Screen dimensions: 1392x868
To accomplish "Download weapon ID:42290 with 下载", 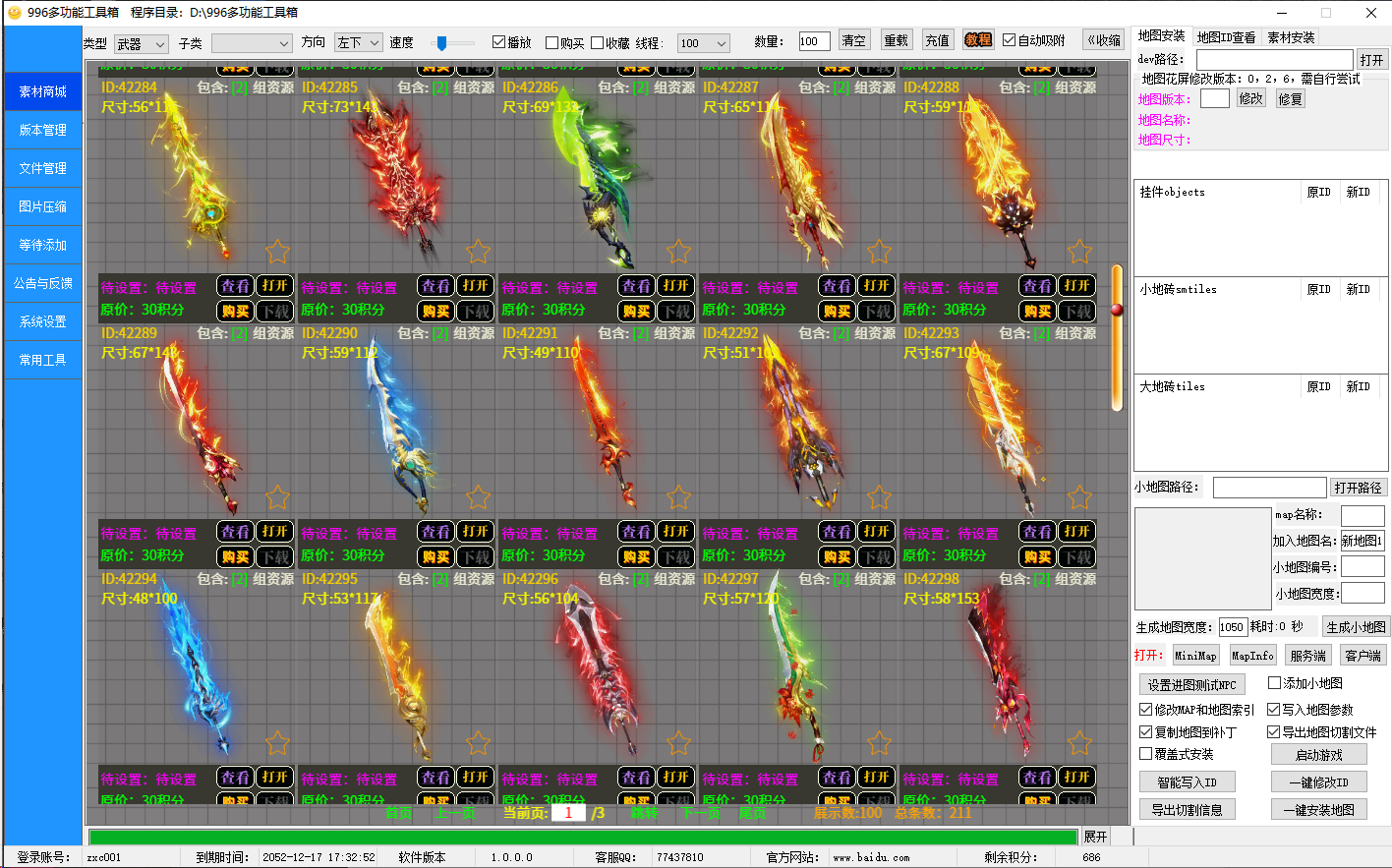I will [x=475, y=556].
